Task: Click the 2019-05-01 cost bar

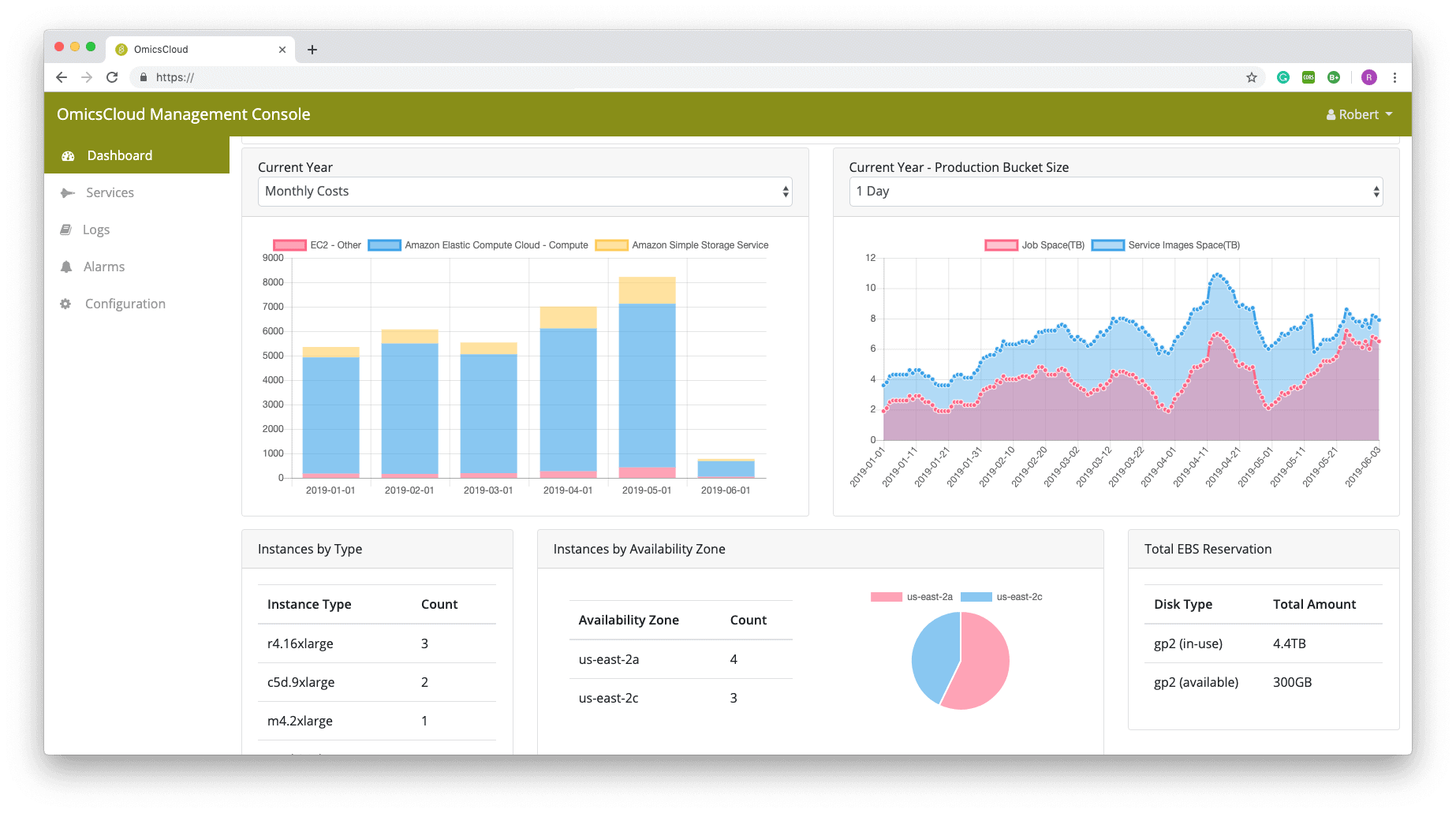Action: coord(647,378)
